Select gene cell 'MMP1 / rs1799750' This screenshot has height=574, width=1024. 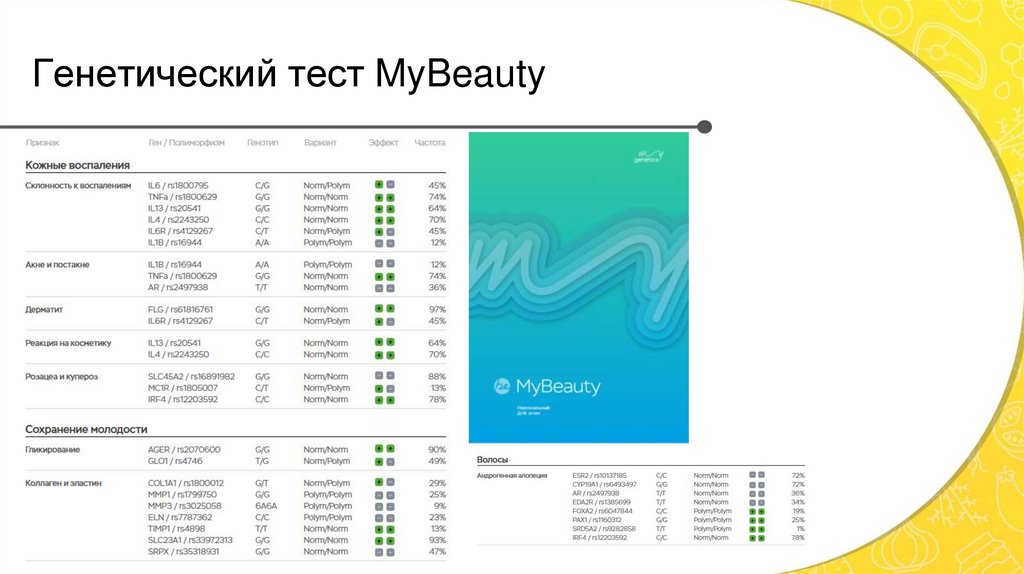point(182,495)
